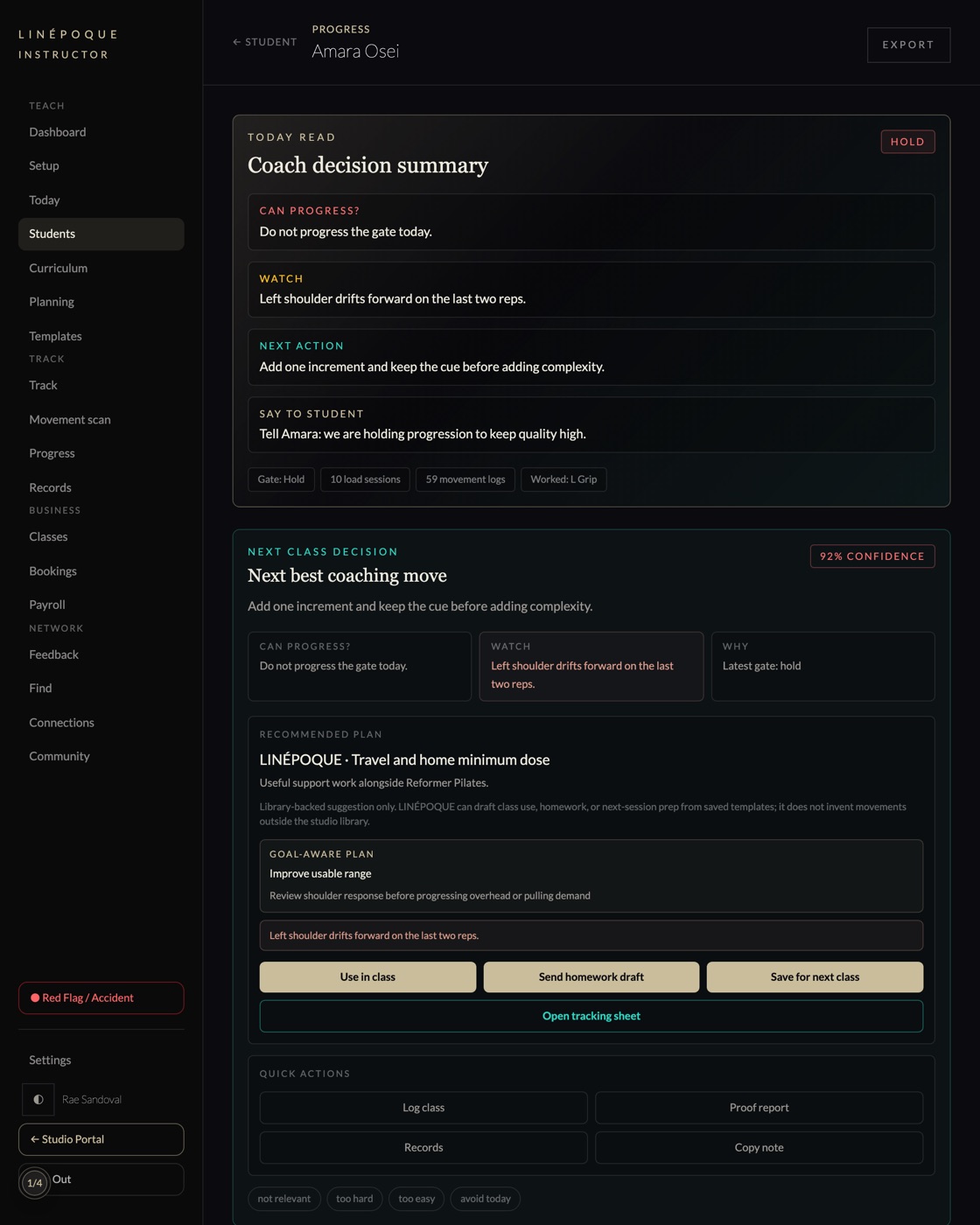Click the Proof report quick action
The image size is (980, 1225).
click(759, 1108)
